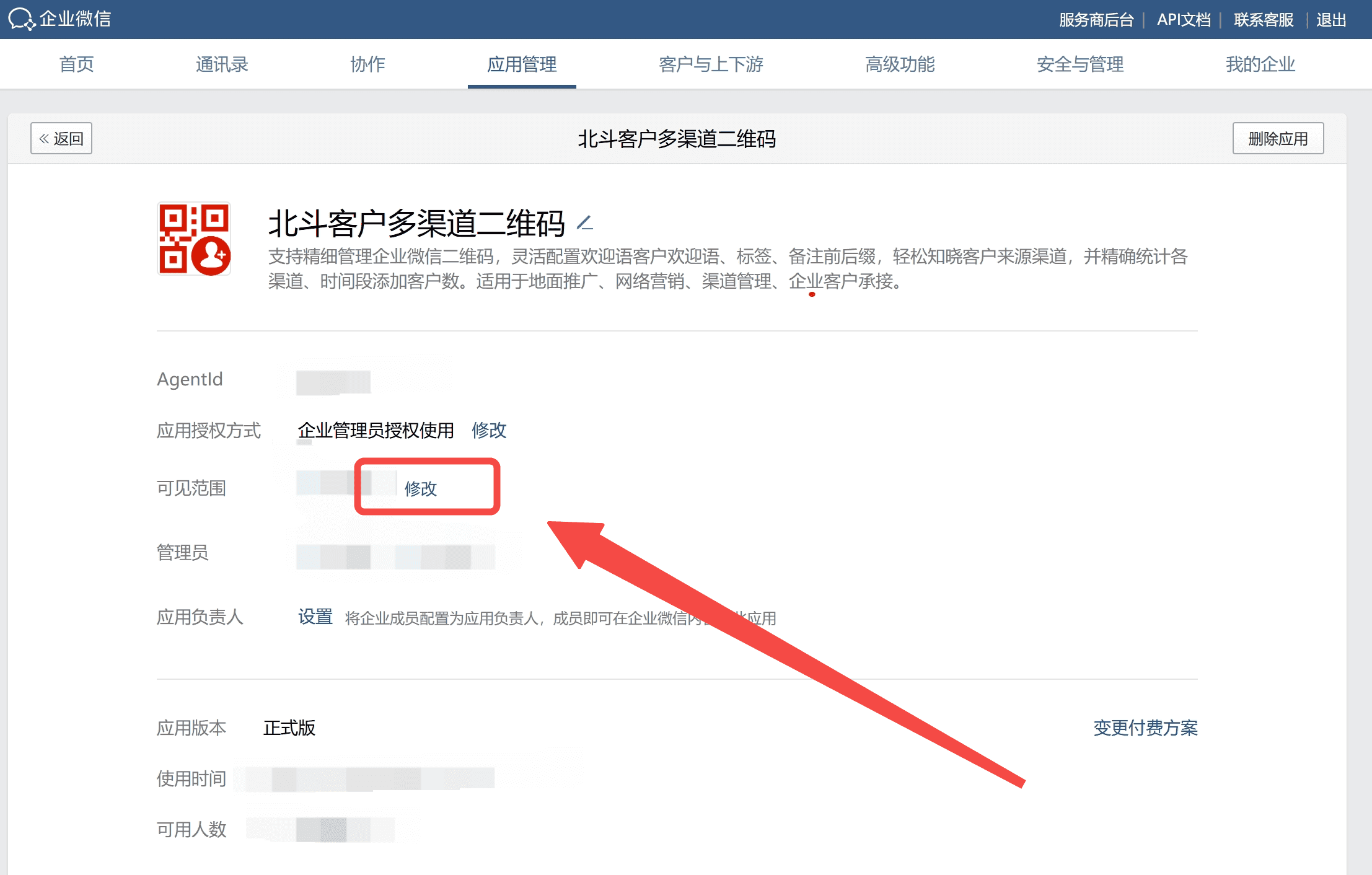Click the pencil edit icon beside app name
The image size is (1372, 875).
click(x=584, y=222)
